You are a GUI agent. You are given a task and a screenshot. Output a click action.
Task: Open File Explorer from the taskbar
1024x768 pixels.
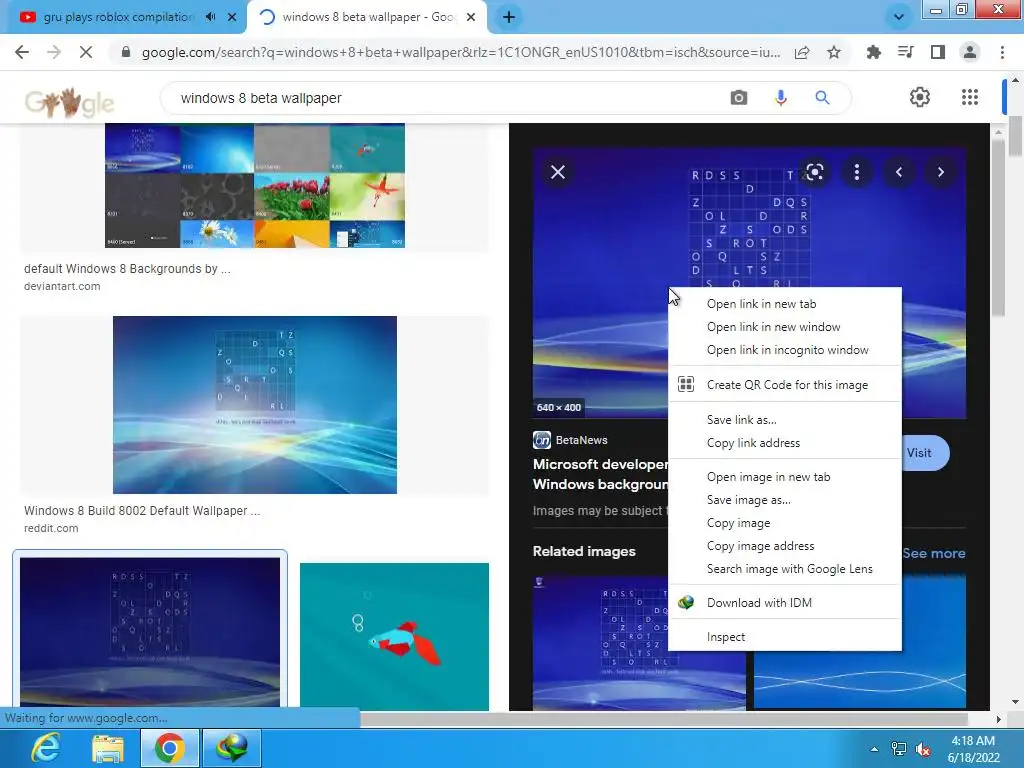(108, 748)
